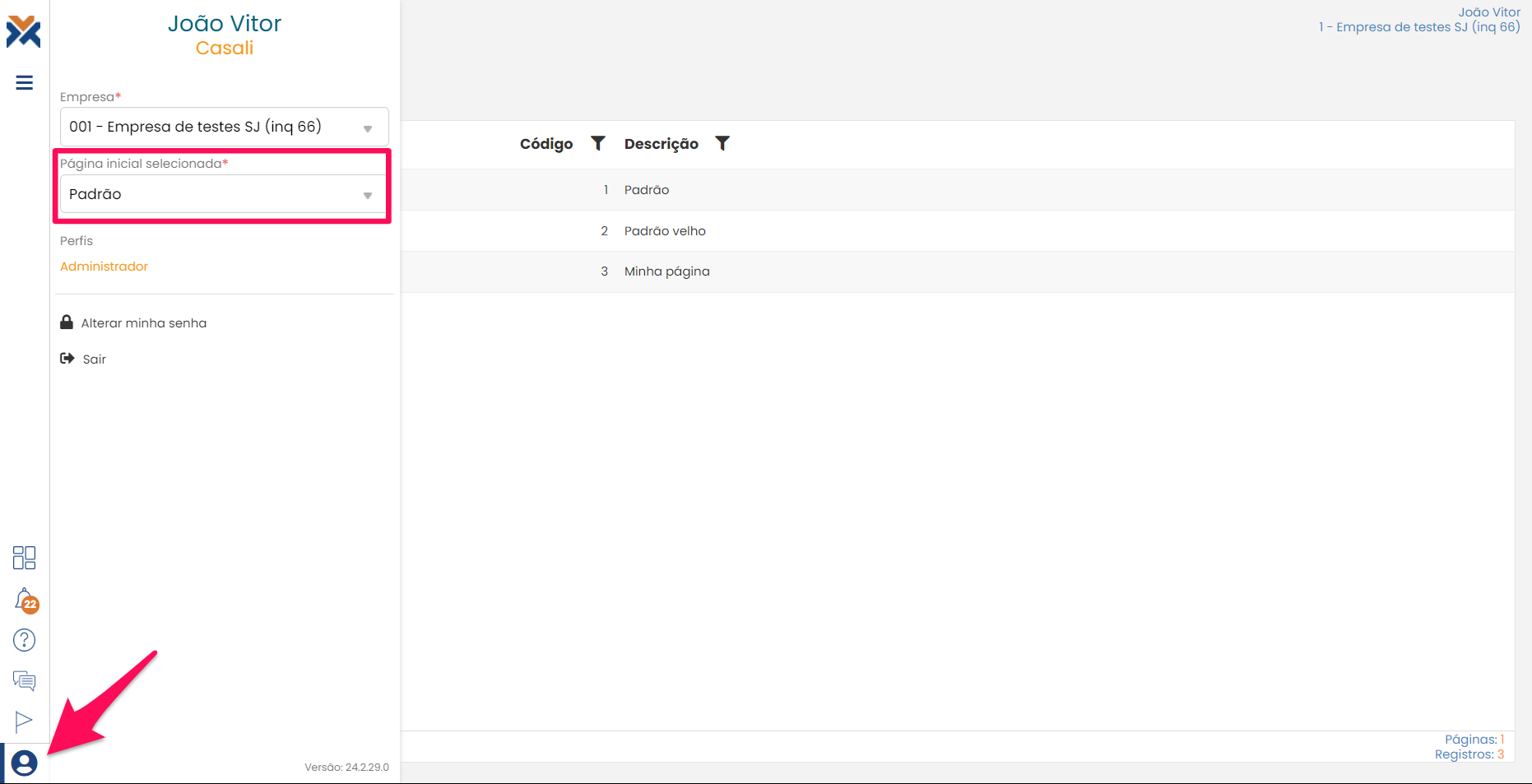
Task: Click the play triangle icon in sidebar
Action: (x=24, y=721)
